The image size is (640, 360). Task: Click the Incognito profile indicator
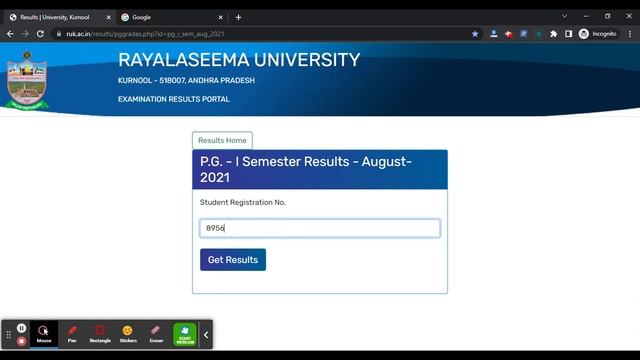tap(598, 34)
